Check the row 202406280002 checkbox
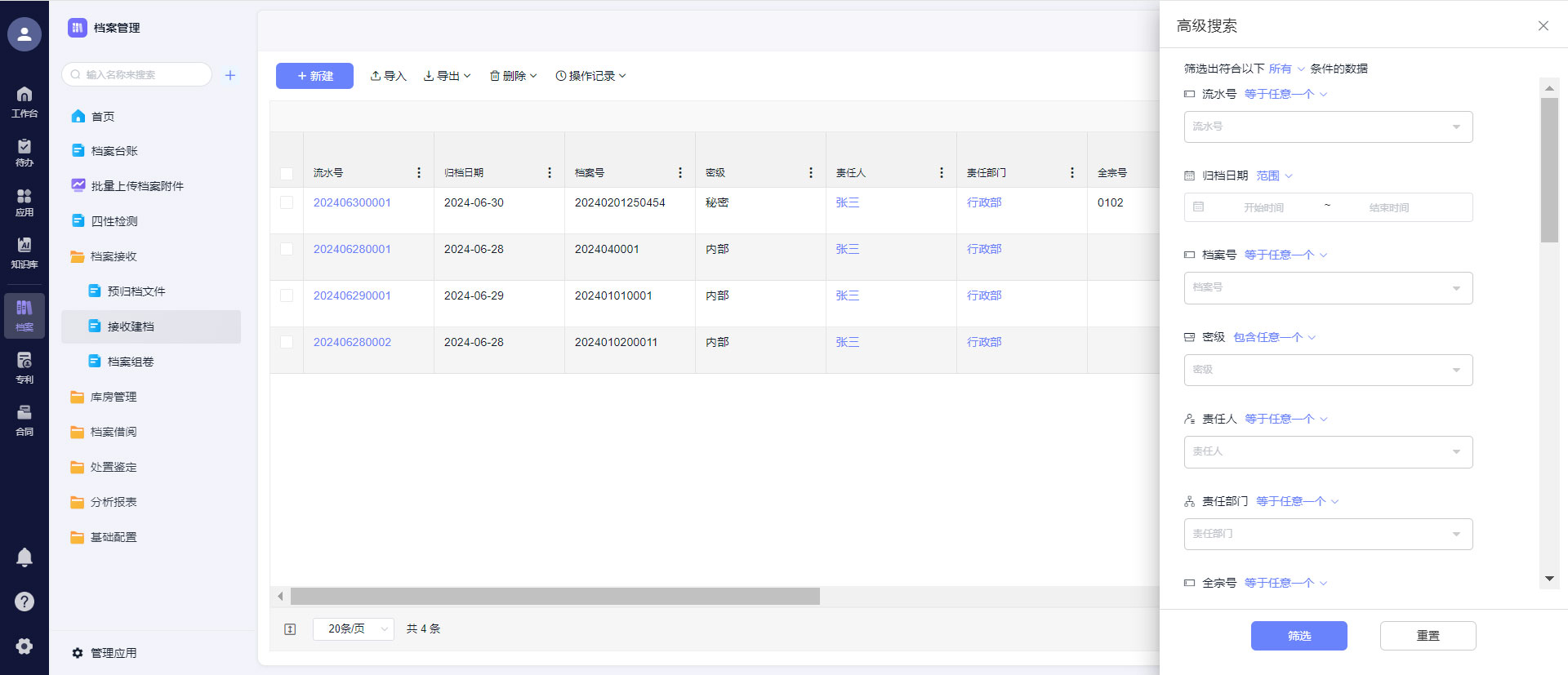The height and width of the screenshot is (675, 1568). pyautogui.click(x=287, y=342)
